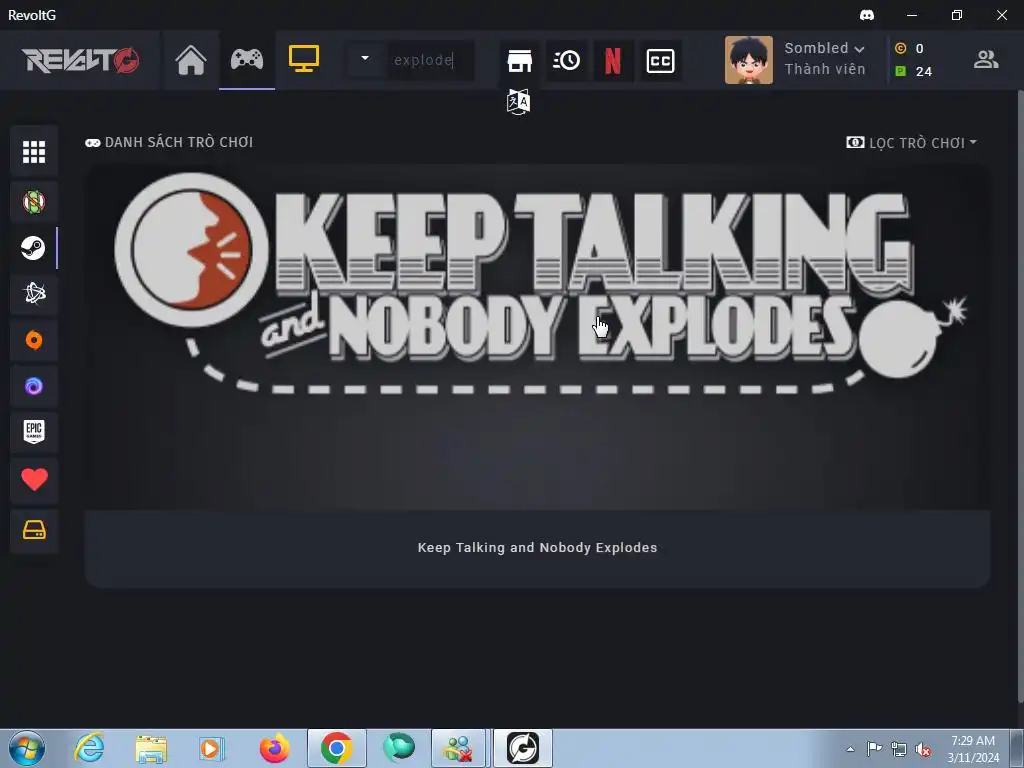This screenshot has width=1024, height=768.
Task: Open the friends list icon
Action: [986, 60]
